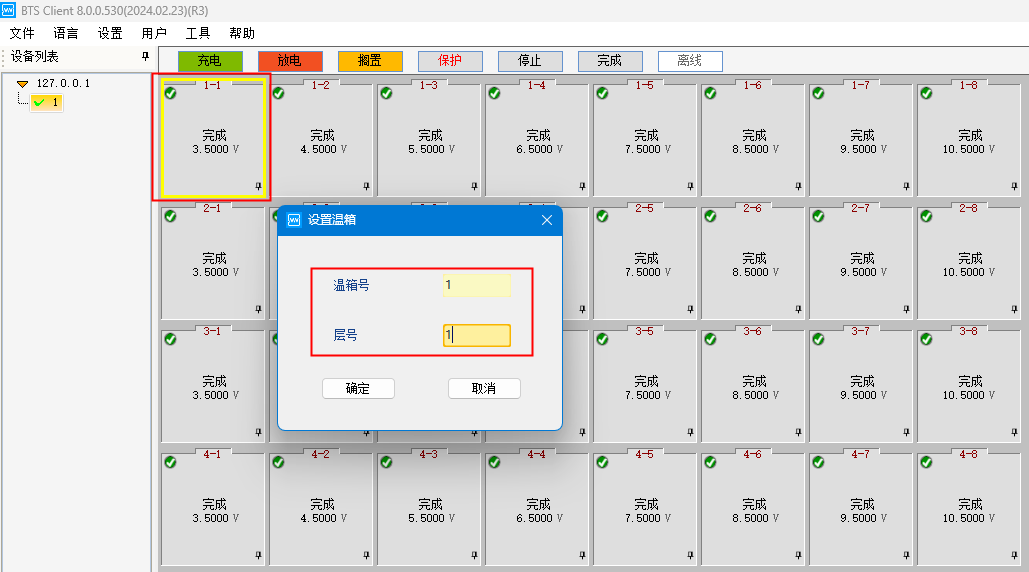The width and height of the screenshot is (1029, 572).
Task: Select channel 1-6 showing 8.5000 V
Action: click(x=753, y=140)
